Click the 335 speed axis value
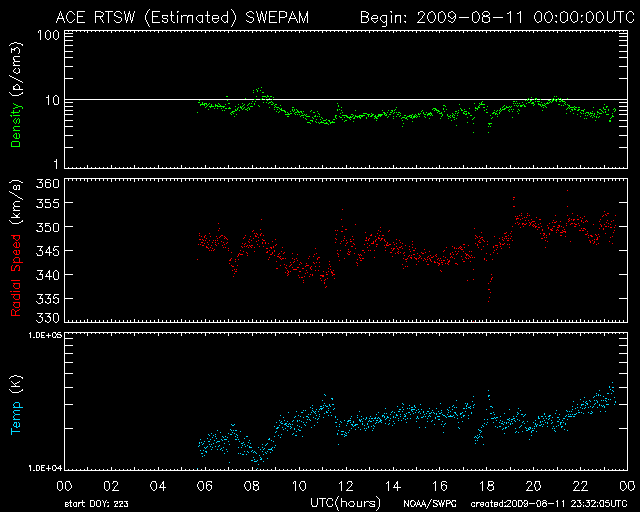The width and height of the screenshot is (640, 512). [x=47, y=299]
